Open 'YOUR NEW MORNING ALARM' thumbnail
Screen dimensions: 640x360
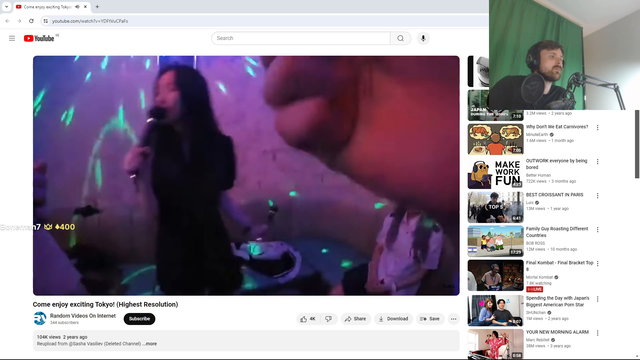coord(495,344)
